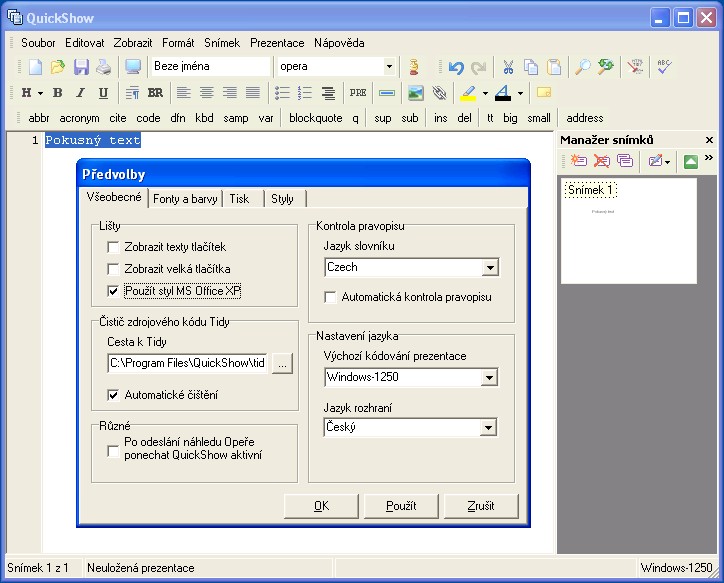Run the ABC spell check icon
This screenshot has height=583, width=724.
click(664, 67)
